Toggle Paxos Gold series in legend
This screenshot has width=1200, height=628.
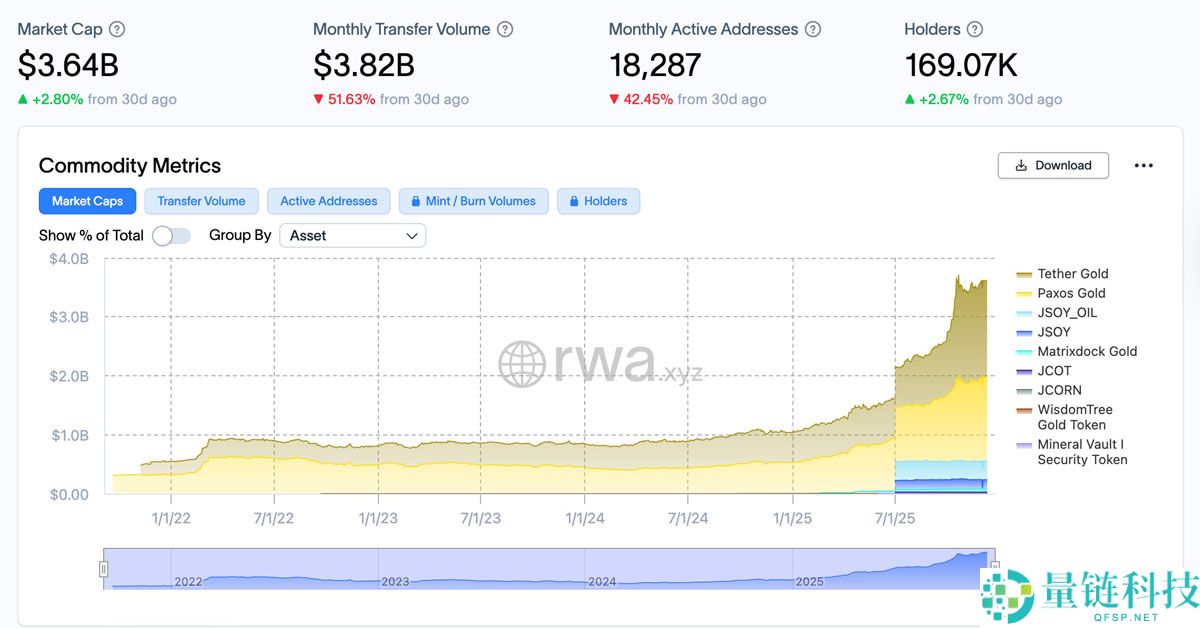(x=1071, y=293)
